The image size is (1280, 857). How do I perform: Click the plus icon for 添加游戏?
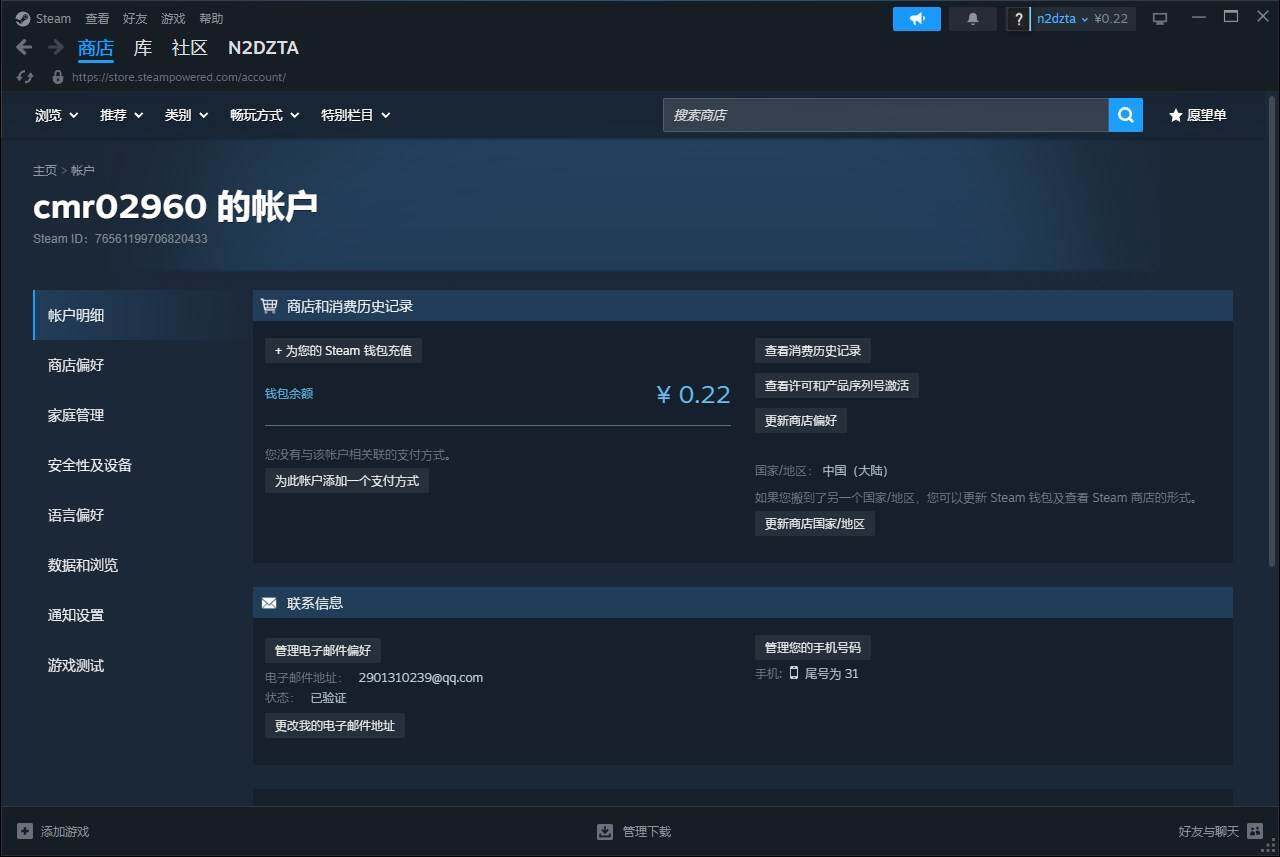click(x=25, y=831)
